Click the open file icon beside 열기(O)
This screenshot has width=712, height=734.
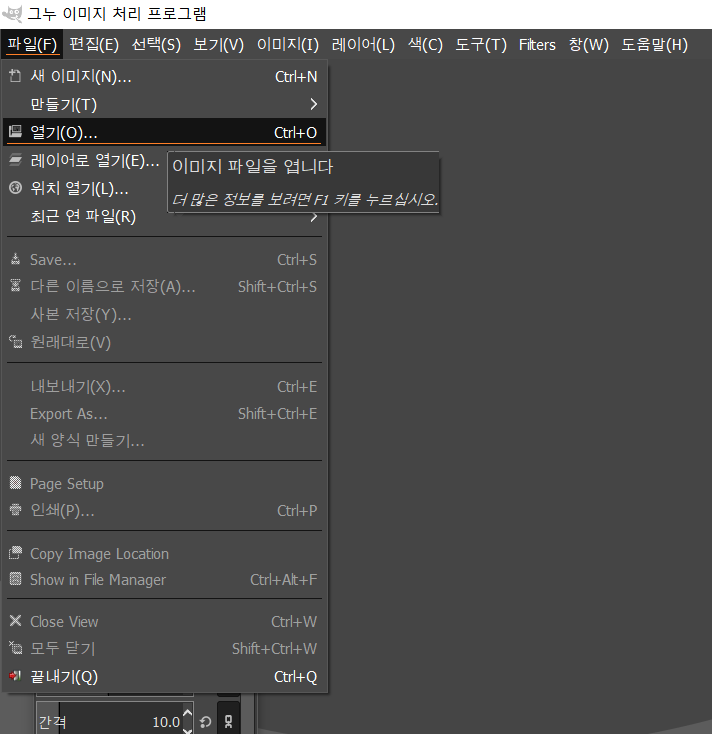click(15, 132)
